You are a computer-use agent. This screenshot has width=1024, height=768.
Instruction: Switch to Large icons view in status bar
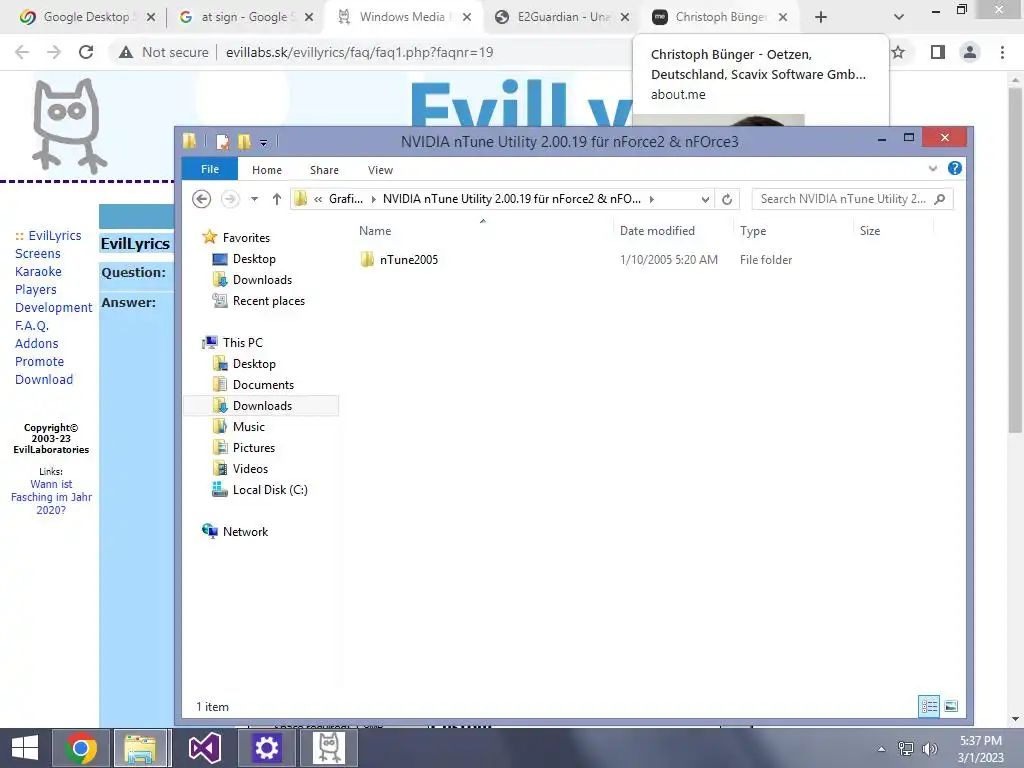click(x=952, y=706)
